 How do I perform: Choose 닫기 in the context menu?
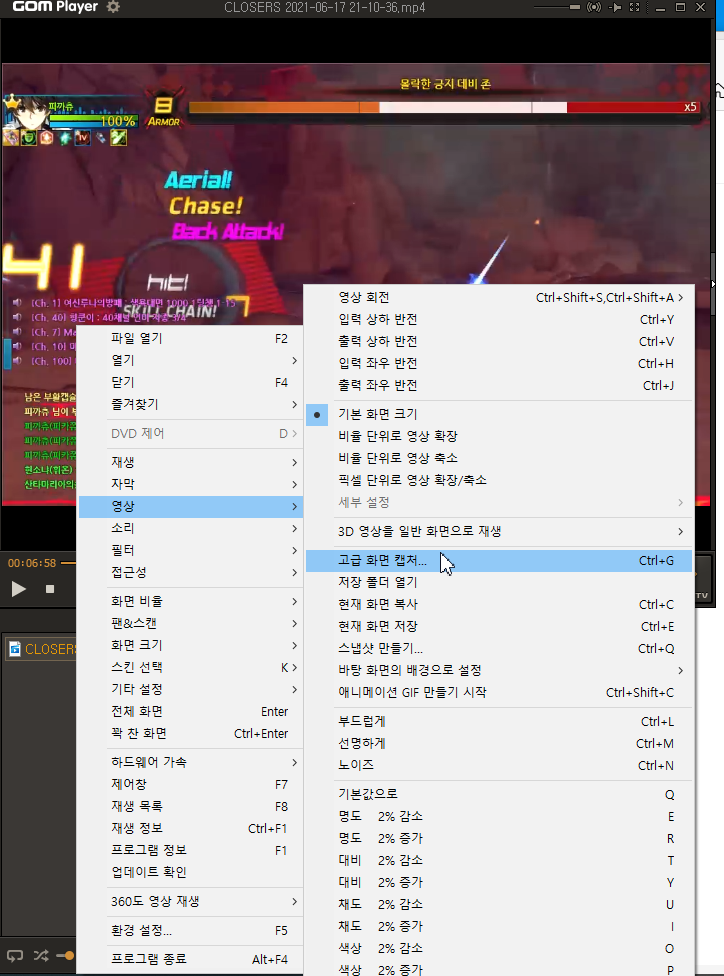(x=190, y=382)
